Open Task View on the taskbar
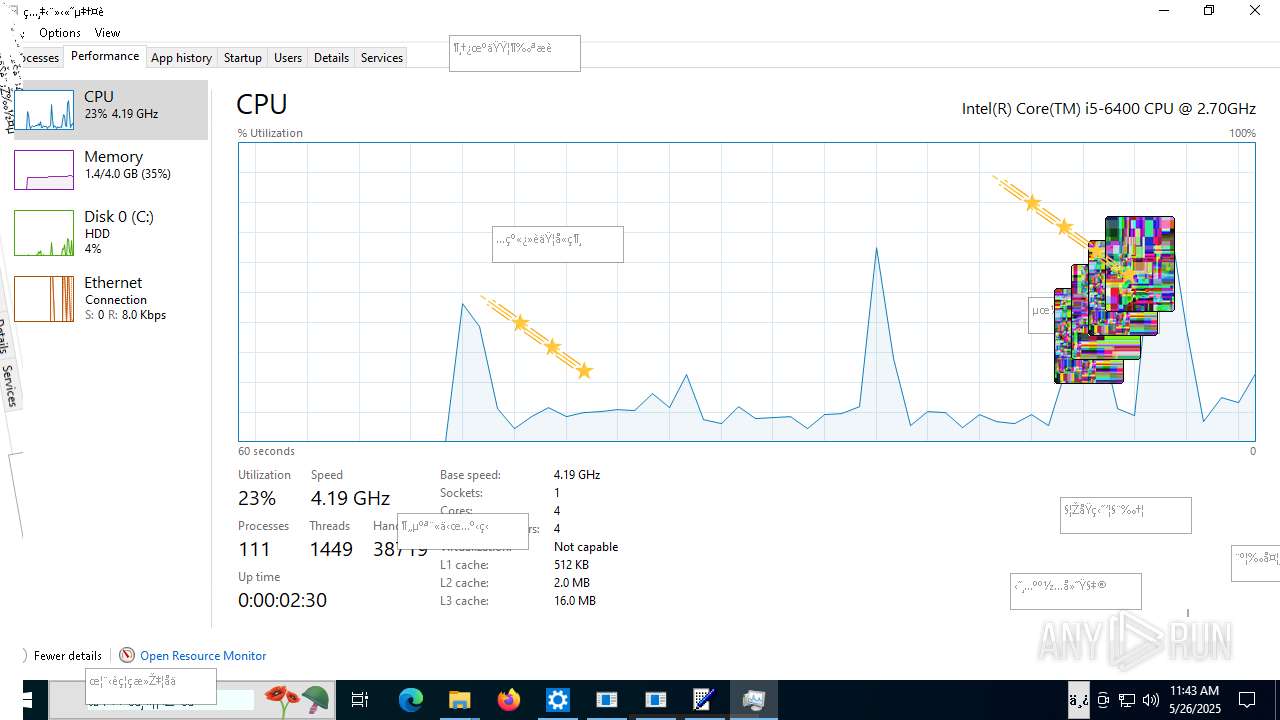The width and height of the screenshot is (1280, 720). [360, 700]
